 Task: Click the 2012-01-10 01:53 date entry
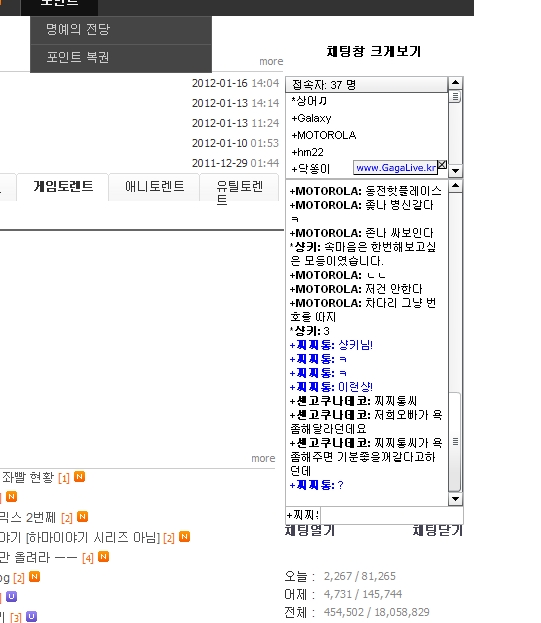click(x=236, y=143)
